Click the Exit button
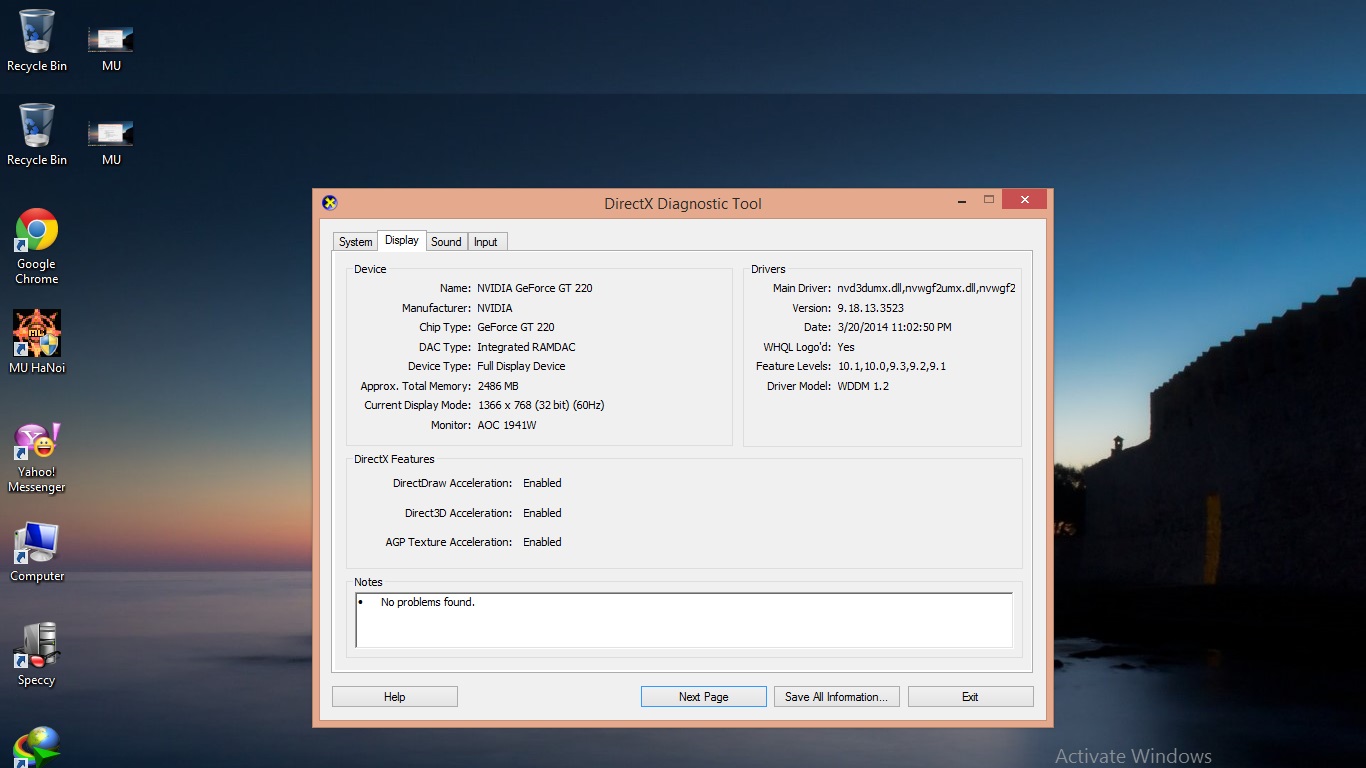The width and height of the screenshot is (1366, 768). pos(970,697)
